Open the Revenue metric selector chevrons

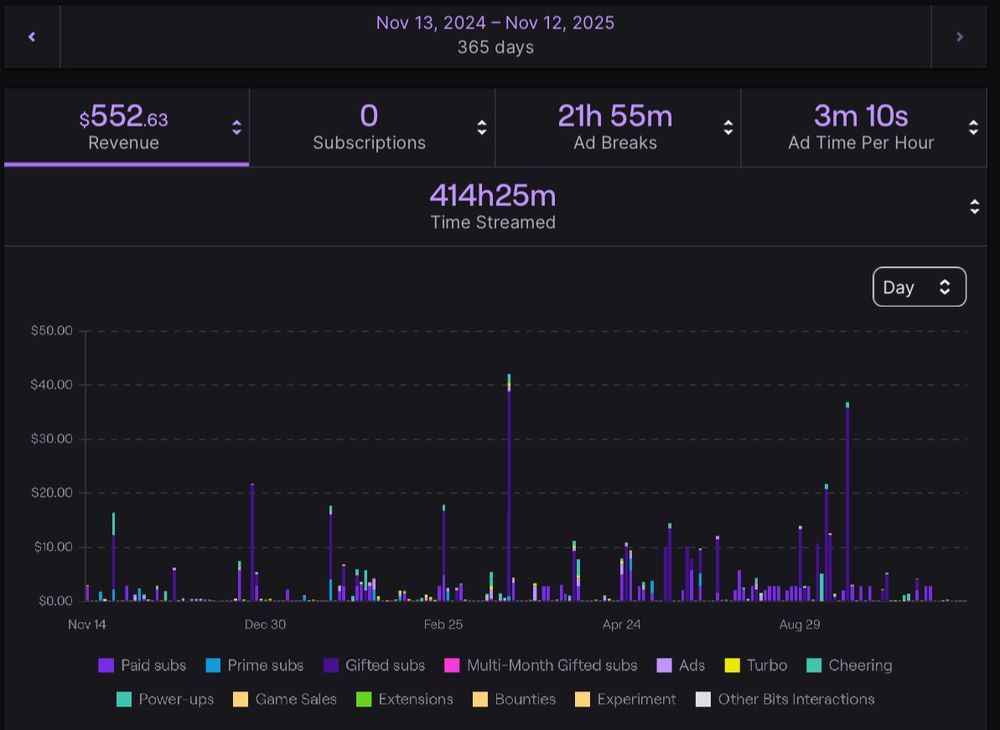[x=236, y=127]
